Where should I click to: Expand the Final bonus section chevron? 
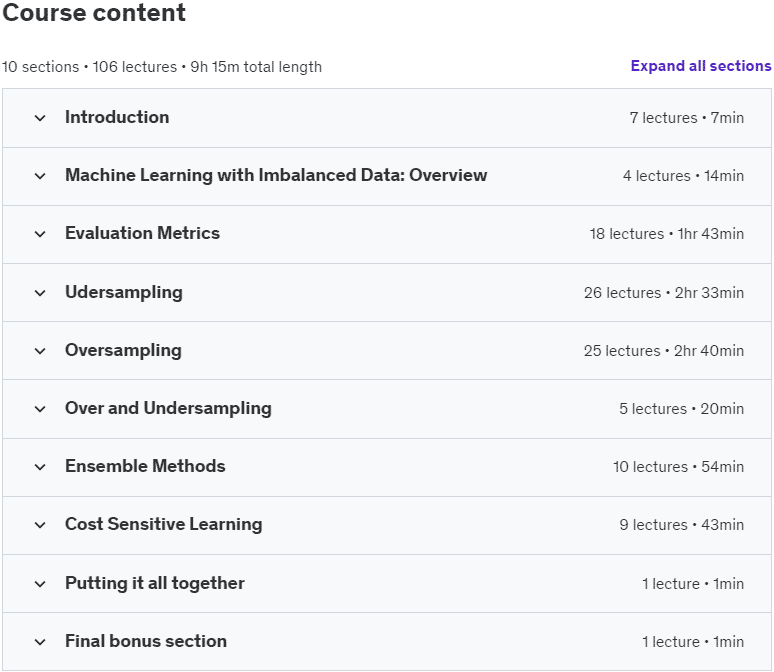[x=40, y=642]
